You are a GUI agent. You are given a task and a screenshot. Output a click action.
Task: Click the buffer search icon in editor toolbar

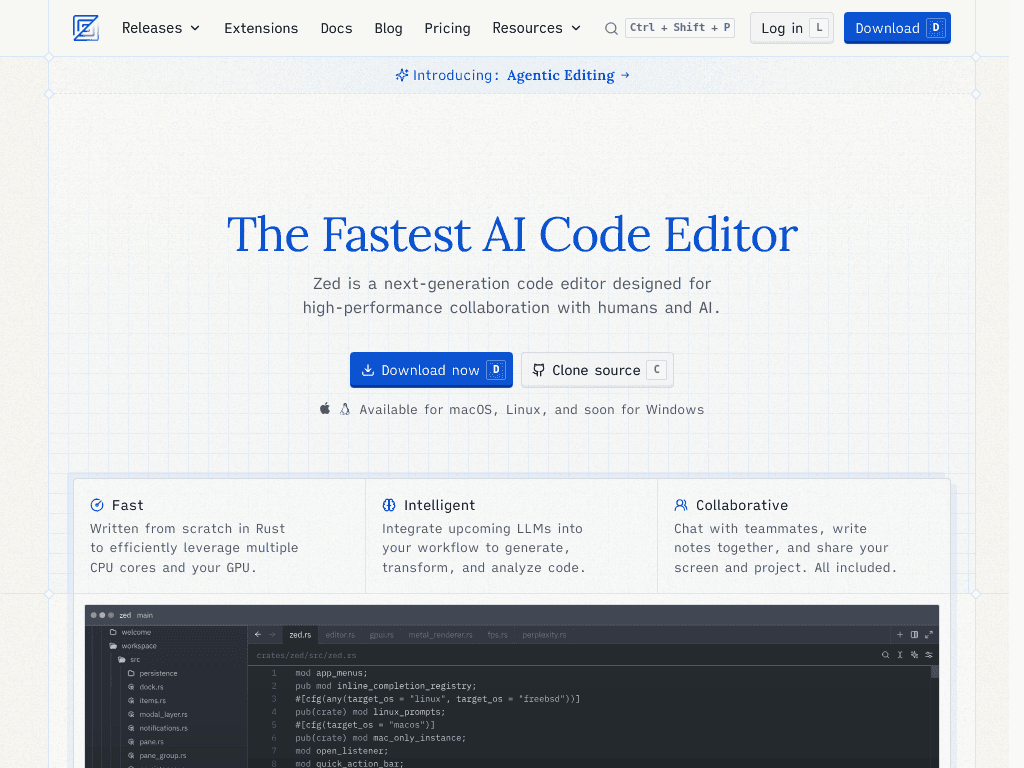pyautogui.click(x=886, y=655)
